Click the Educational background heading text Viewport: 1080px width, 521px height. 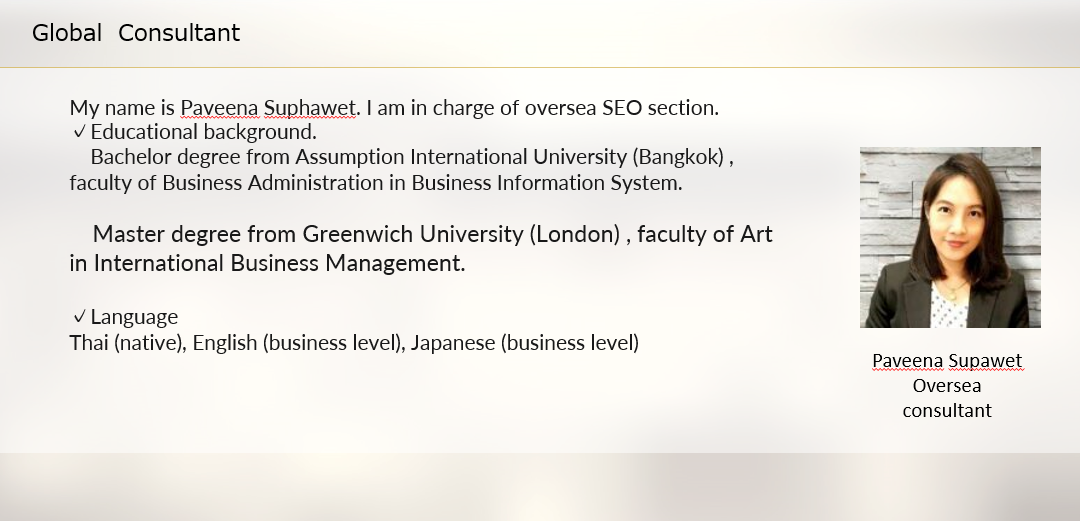(x=203, y=132)
